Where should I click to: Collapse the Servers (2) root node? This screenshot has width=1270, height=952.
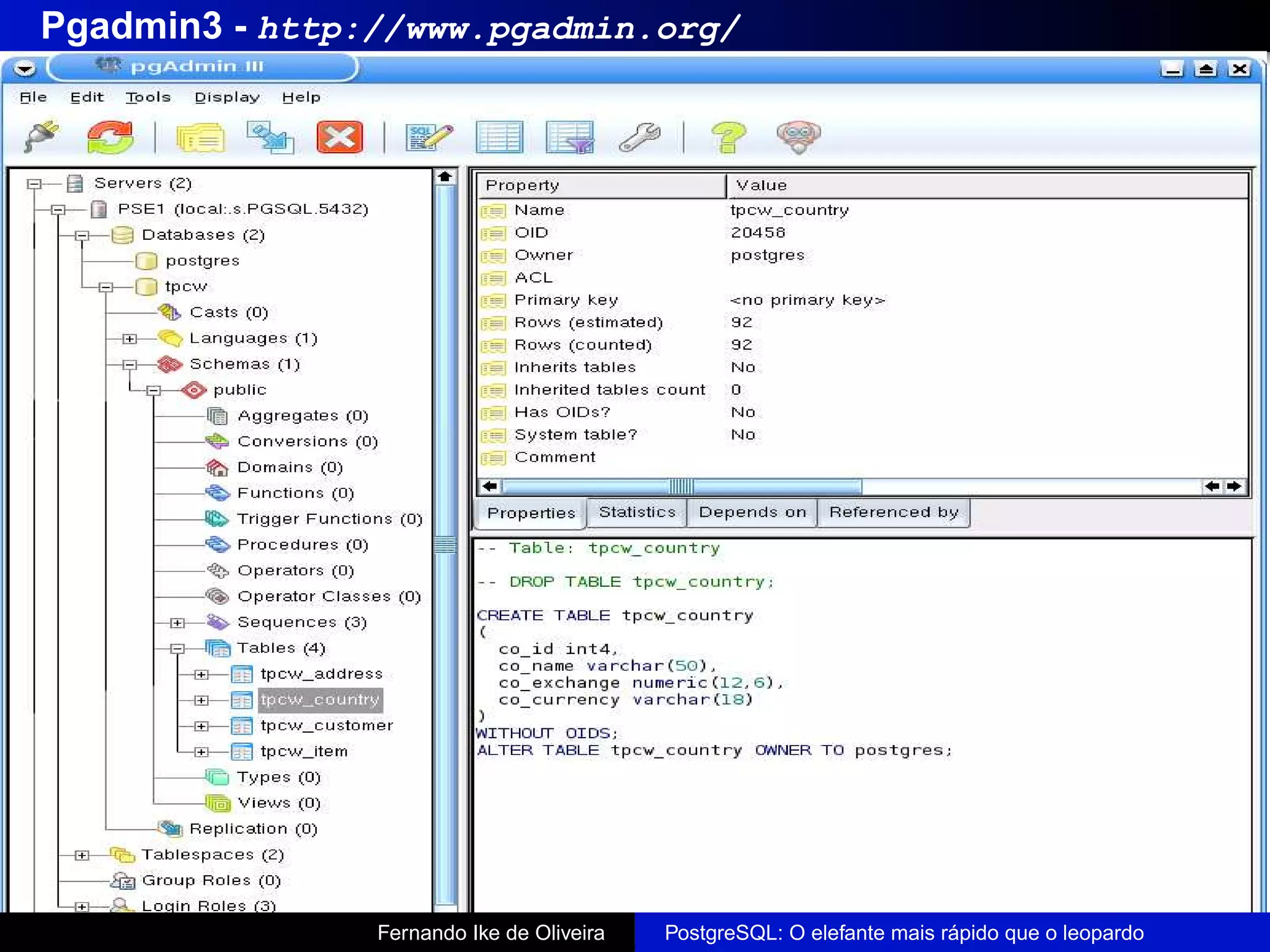pyautogui.click(x=35, y=184)
